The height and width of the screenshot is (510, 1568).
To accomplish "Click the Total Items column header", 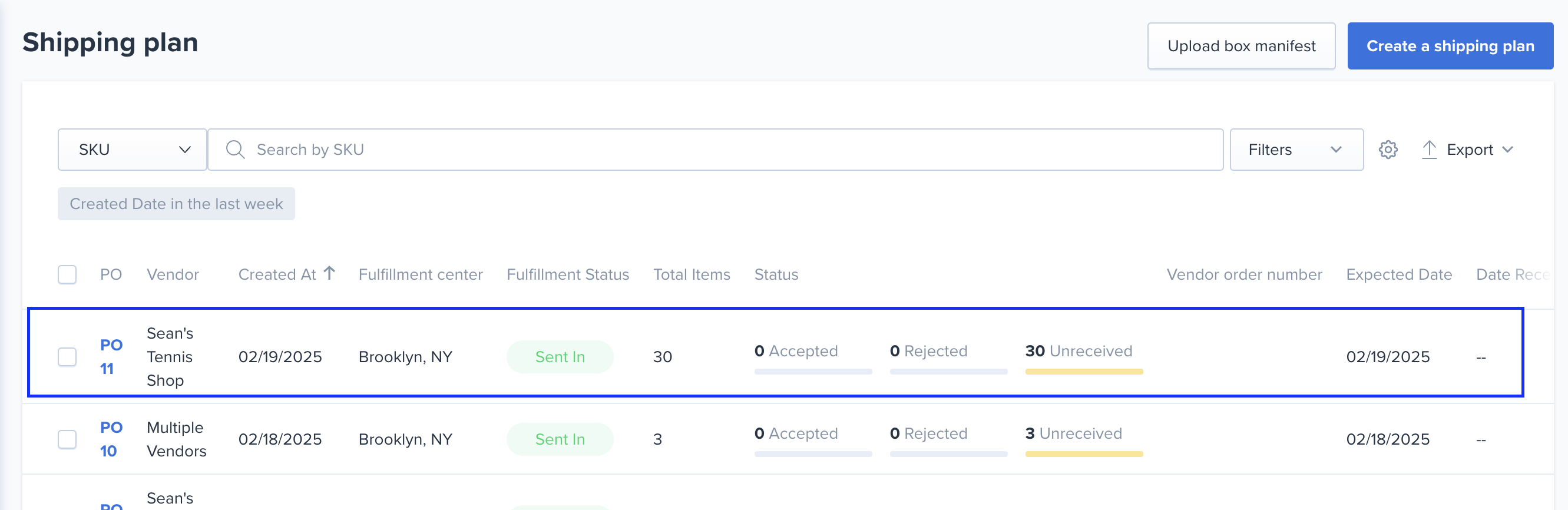I will pyautogui.click(x=692, y=275).
